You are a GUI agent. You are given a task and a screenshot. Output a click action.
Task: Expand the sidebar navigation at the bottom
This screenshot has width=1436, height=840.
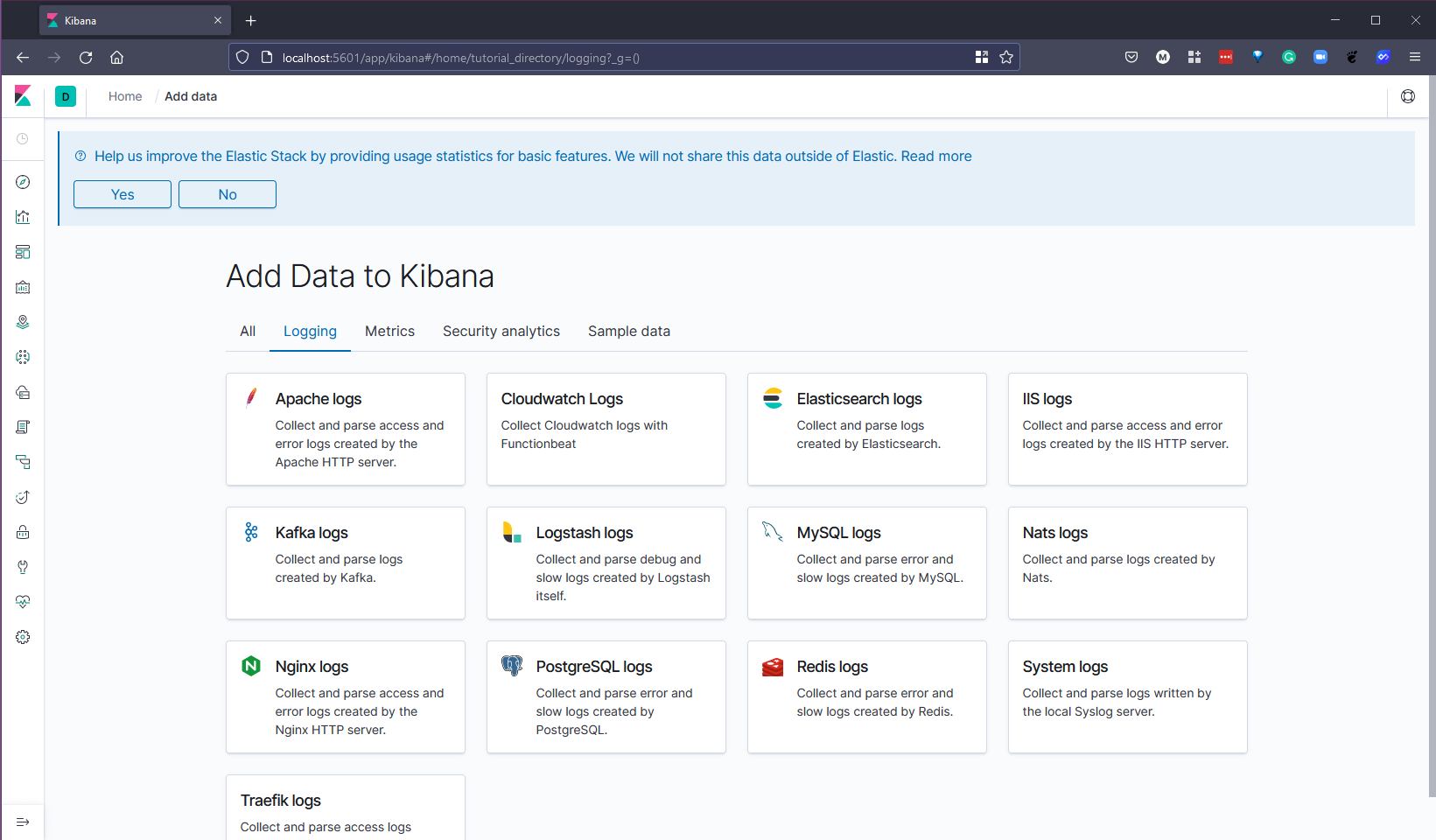pos(23,822)
